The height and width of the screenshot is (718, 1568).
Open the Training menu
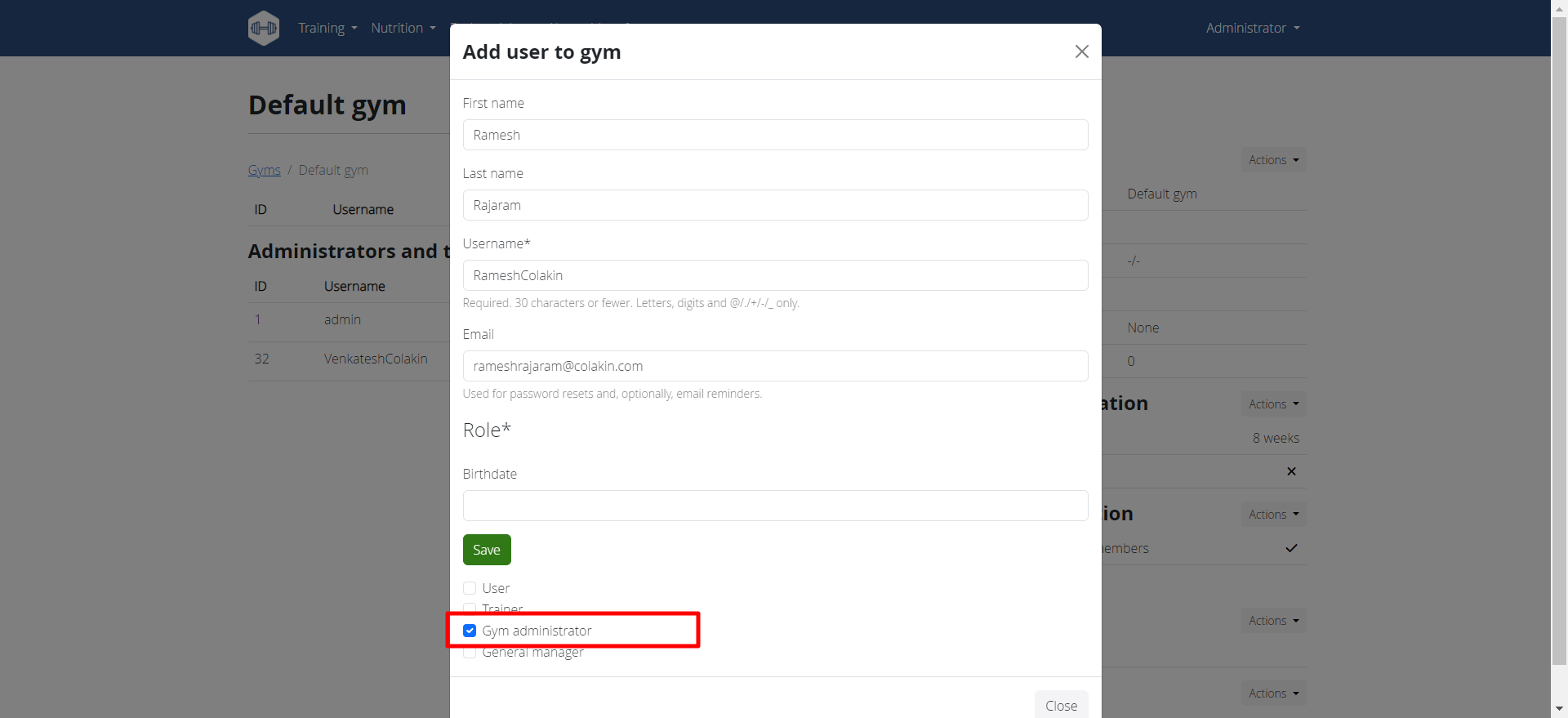[327, 28]
